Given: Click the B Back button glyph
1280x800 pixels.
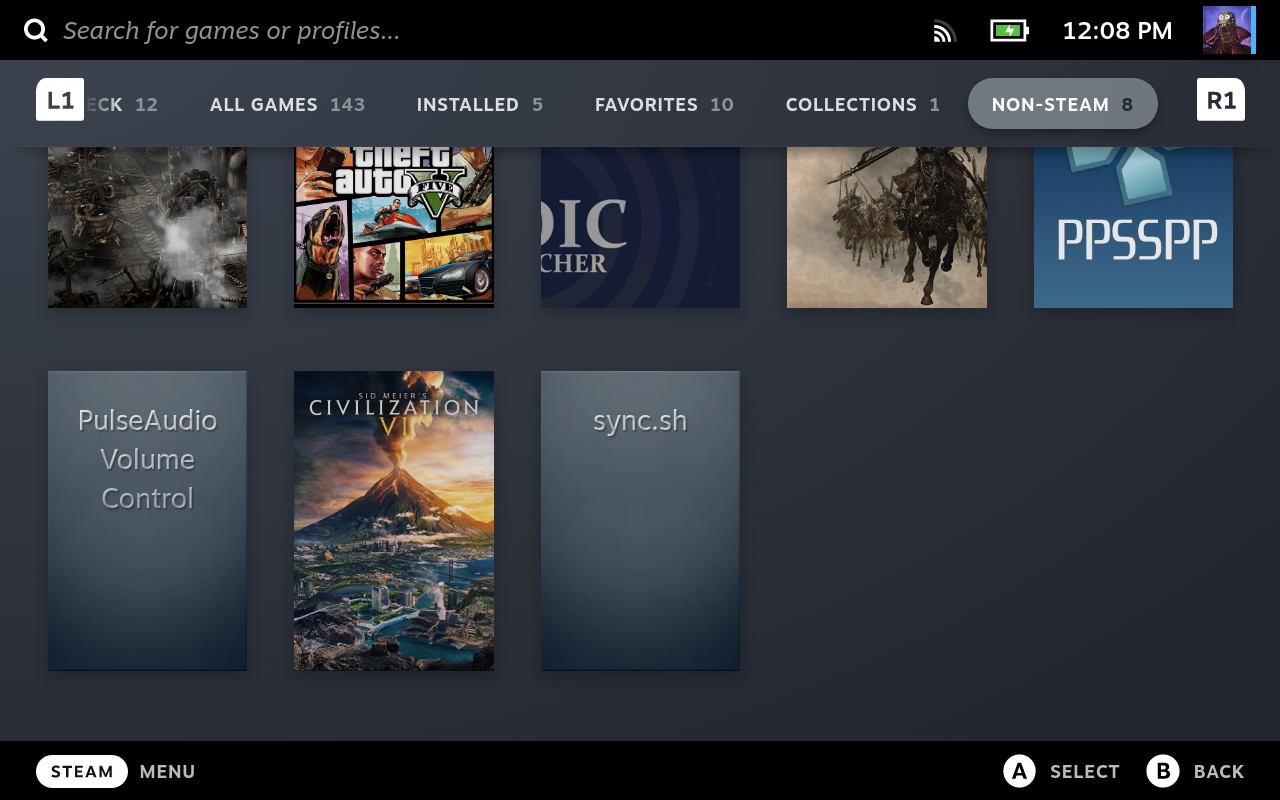Looking at the screenshot, I should tap(1163, 771).
